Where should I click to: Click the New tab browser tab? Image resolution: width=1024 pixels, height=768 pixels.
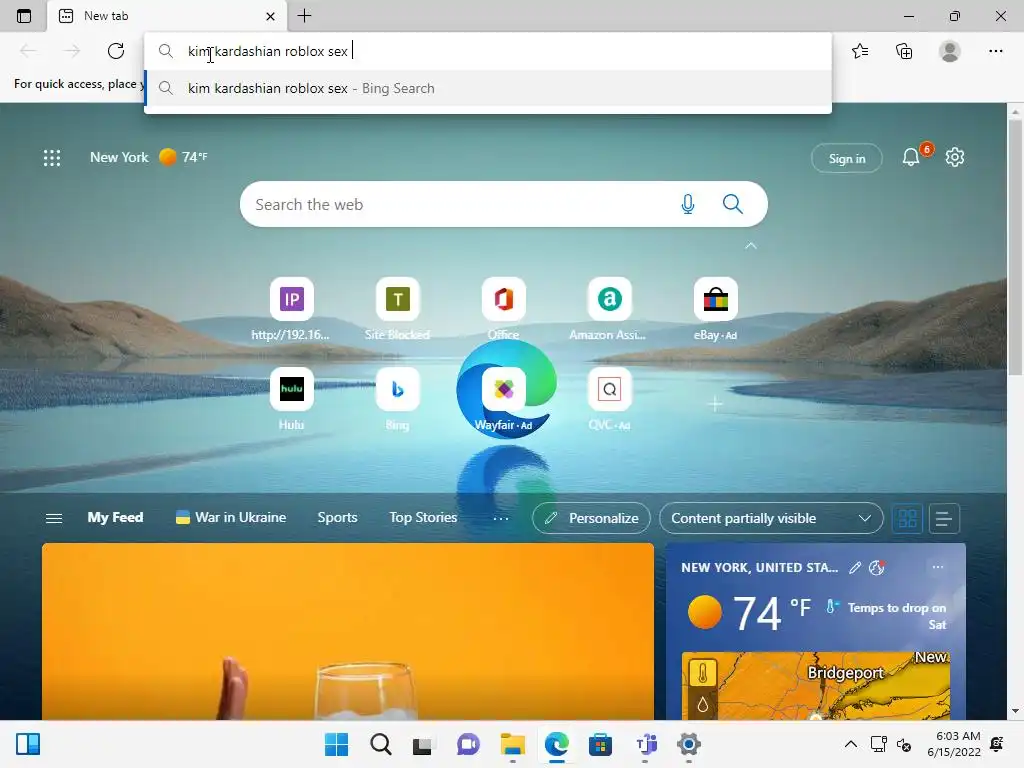point(167,16)
